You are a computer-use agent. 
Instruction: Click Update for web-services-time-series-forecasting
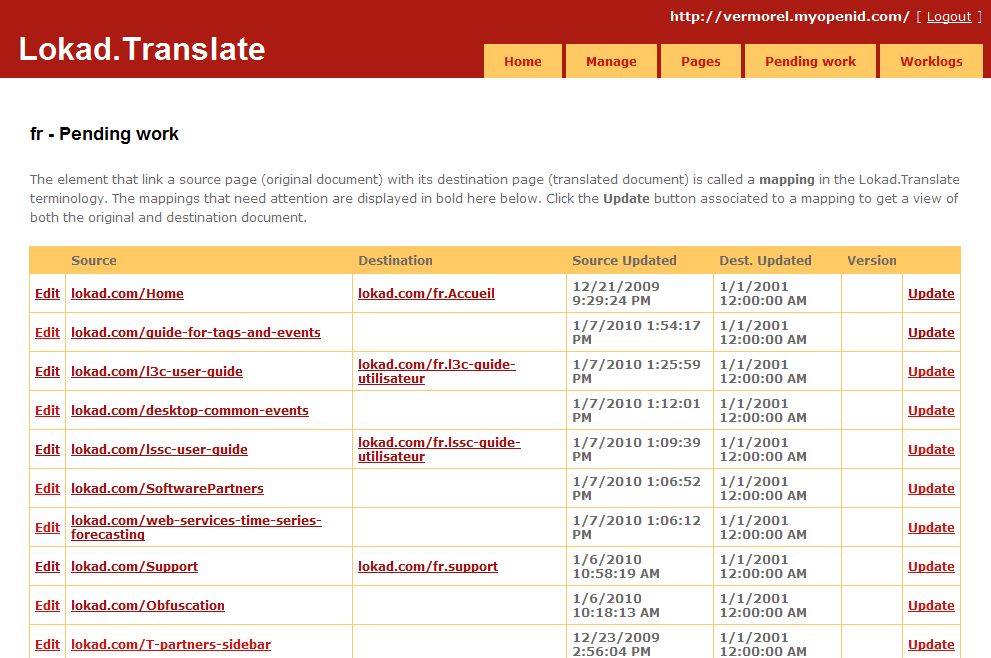click(931, 528)
